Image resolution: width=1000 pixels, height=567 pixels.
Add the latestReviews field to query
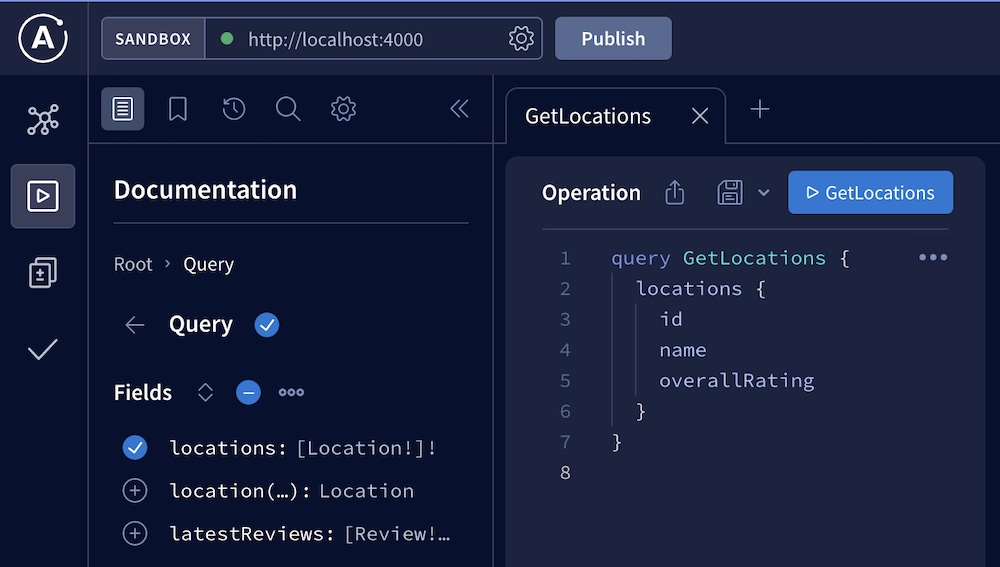click(135, 534)
